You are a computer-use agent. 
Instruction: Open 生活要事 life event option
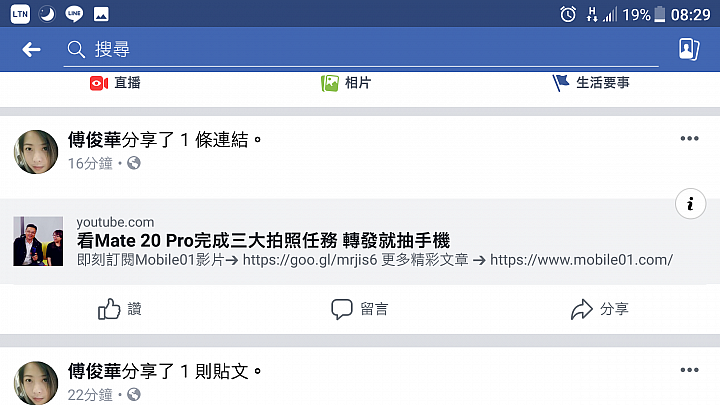591,83
